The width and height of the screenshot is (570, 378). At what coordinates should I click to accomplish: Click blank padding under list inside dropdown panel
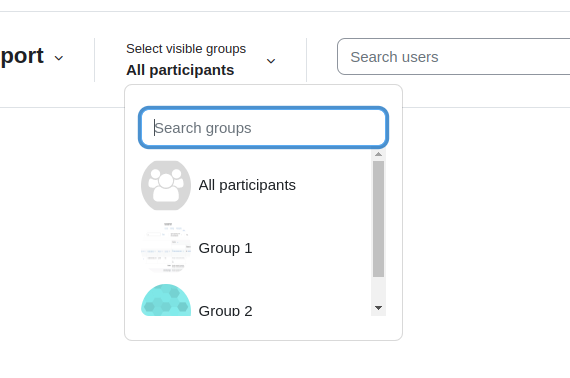[x=264, y=328]
